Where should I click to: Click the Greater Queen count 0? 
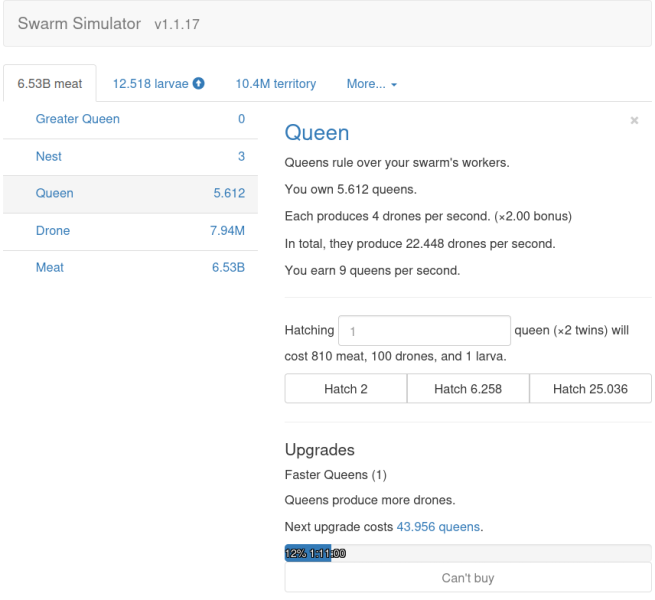tap(241, 119)
